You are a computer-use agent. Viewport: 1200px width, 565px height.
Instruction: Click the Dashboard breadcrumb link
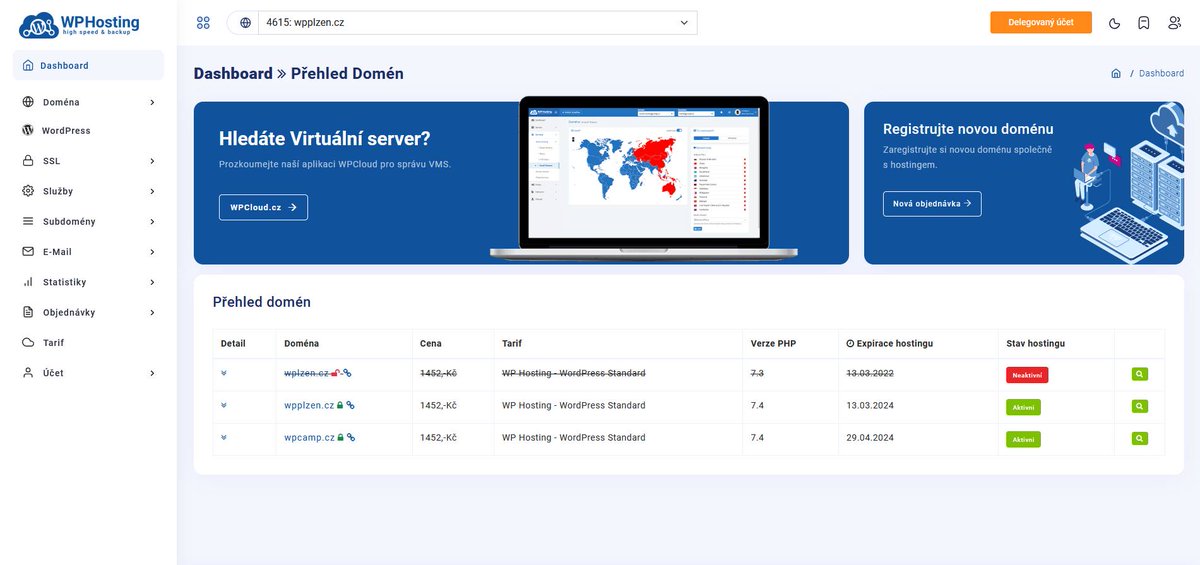pyautogui.click(x=1161, y=73)
